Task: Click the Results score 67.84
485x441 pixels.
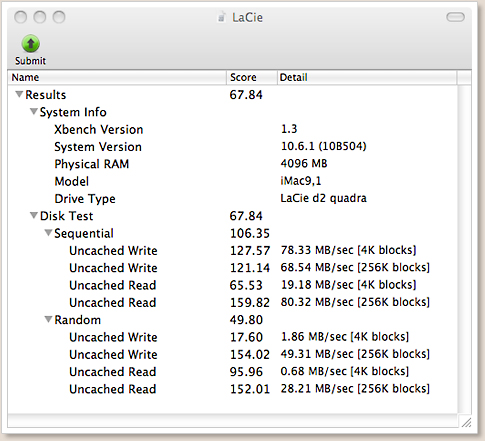Action: (x=246, y=95)
